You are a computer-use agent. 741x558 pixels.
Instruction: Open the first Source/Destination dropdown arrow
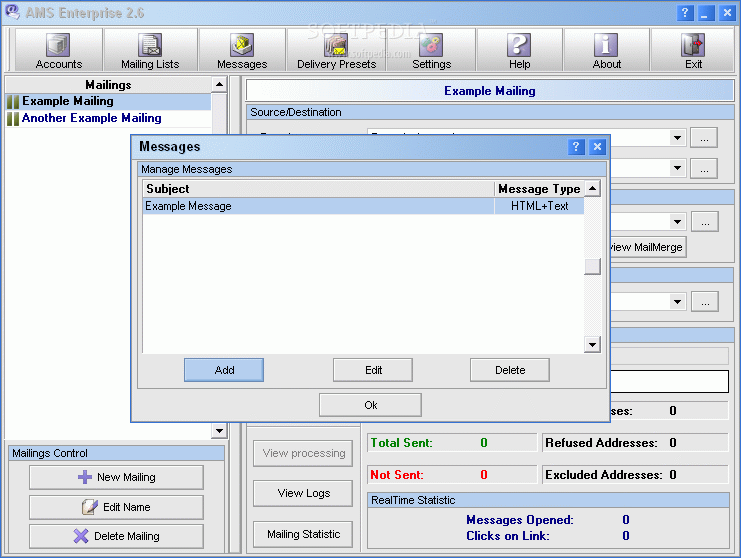pos(677,138)
